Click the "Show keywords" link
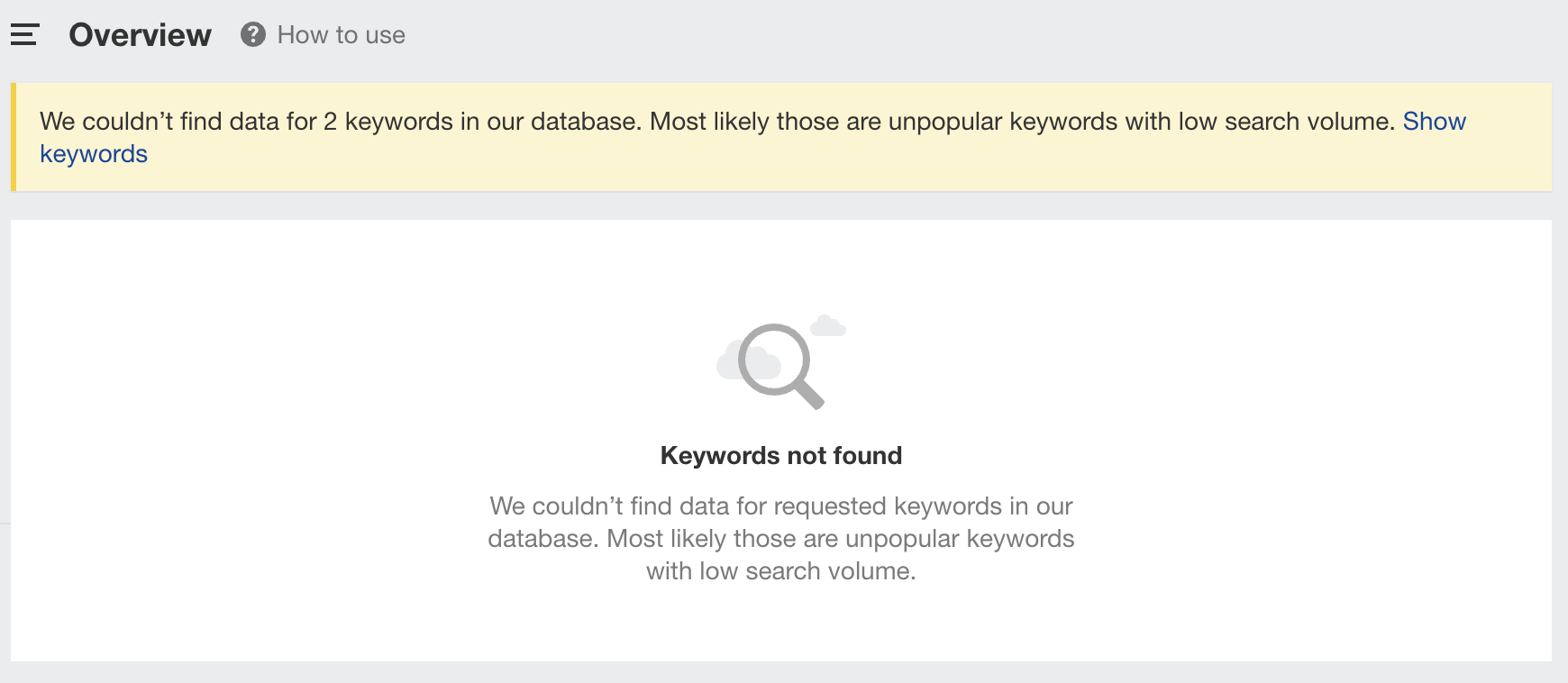Viewport: 1568px width, 683px height. [1433, 122]
